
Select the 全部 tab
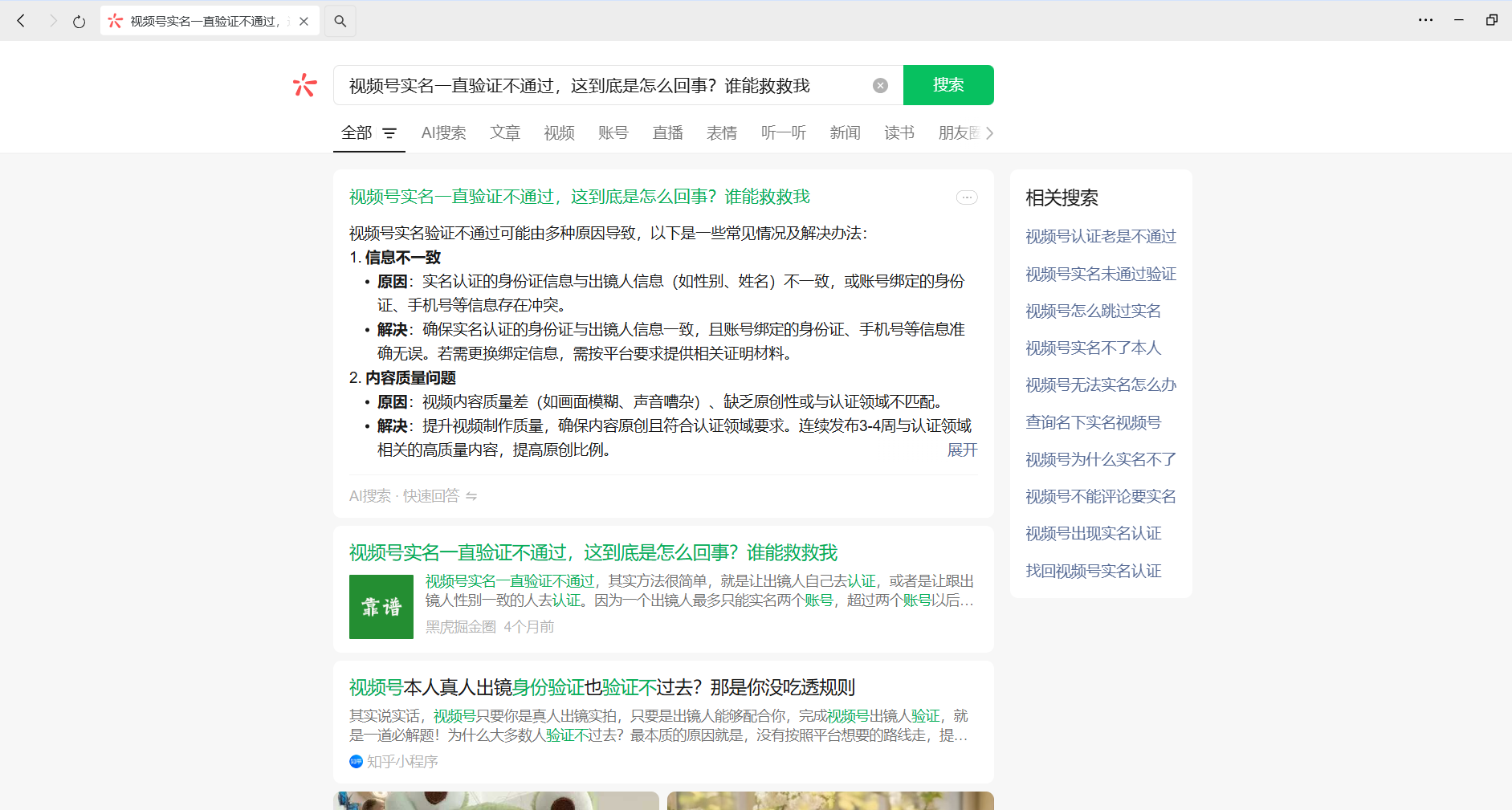pos(357,132)
